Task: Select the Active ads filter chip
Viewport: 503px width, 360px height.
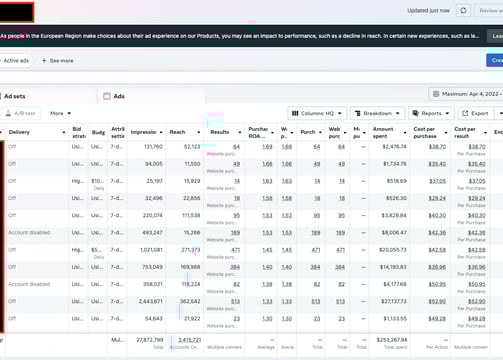Action: 16,61
